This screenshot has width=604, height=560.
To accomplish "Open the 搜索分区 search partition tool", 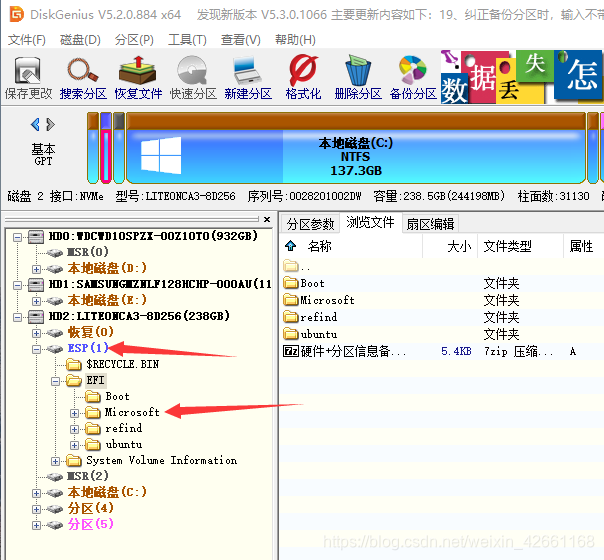I will [83, 78].
